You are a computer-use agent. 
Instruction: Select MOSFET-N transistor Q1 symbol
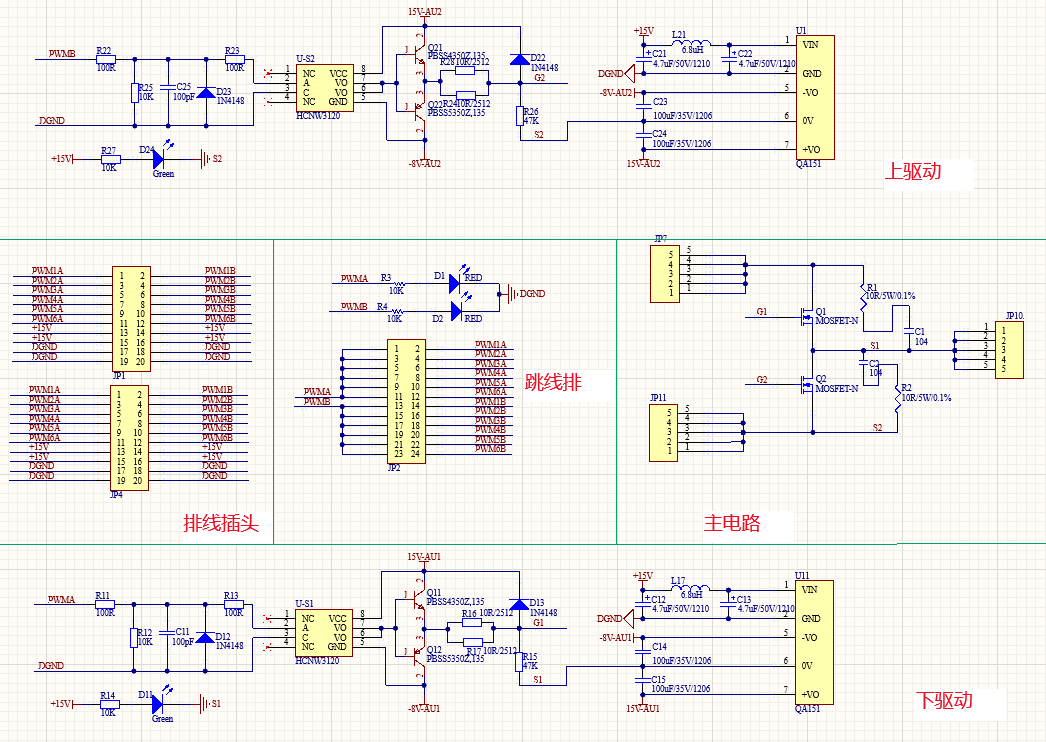coord(807,316)
